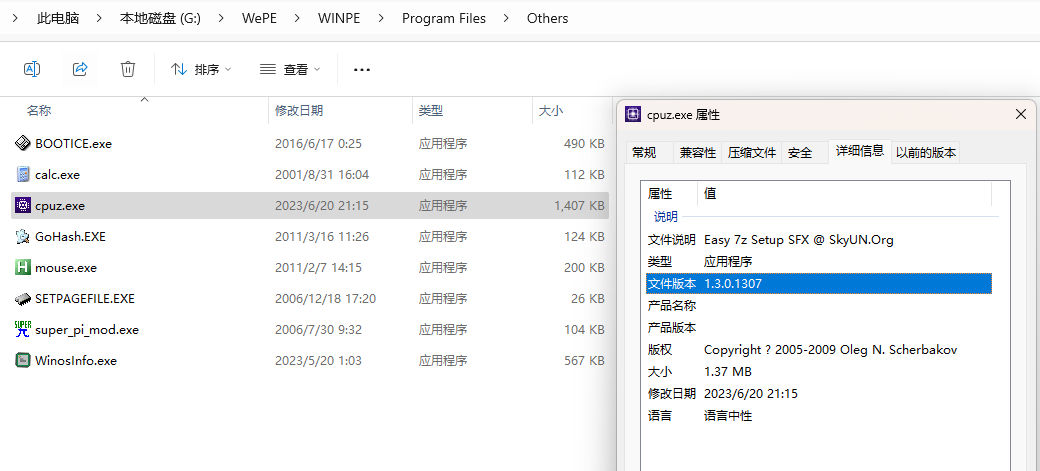Viewport: 1040px width, 471px height.
Task: Switch to the 常规 tab
Action: click(x=644, y=152)
